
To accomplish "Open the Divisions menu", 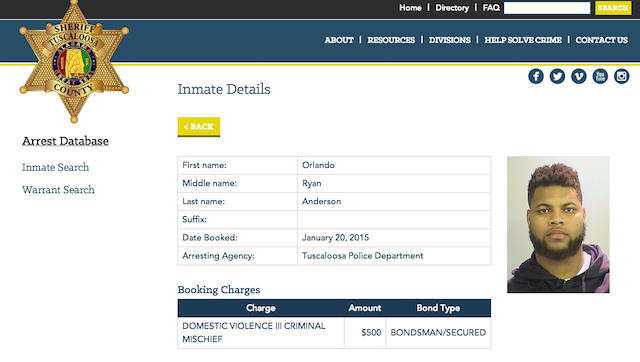I will [449, 40].
